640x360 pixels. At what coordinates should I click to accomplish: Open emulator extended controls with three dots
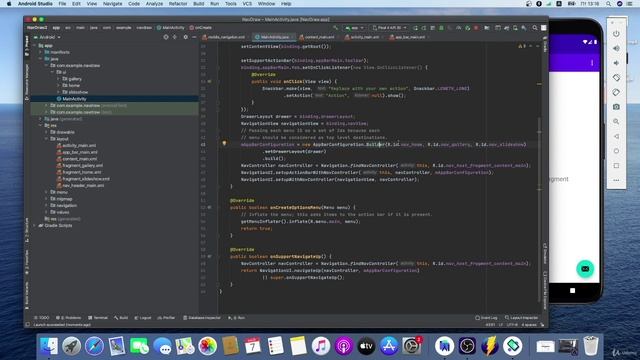[616, 180]
